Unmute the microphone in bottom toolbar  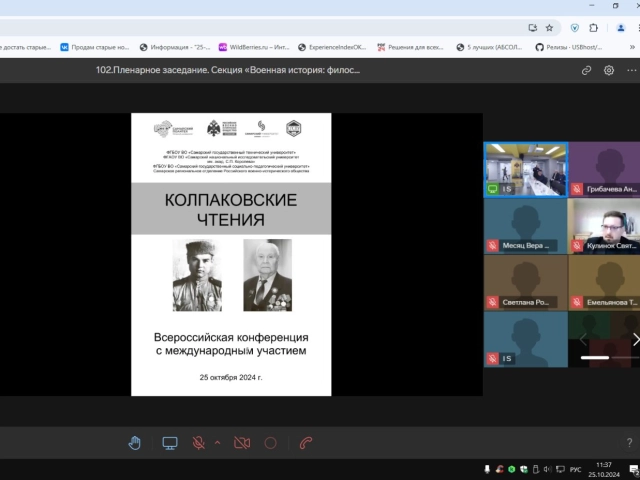coord(198,443)
